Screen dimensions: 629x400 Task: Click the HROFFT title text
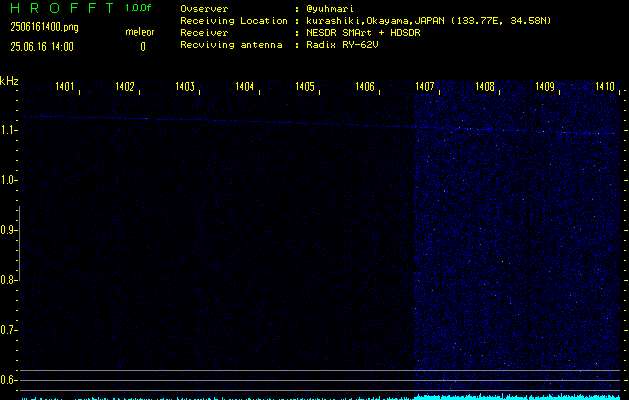point(62,8)
